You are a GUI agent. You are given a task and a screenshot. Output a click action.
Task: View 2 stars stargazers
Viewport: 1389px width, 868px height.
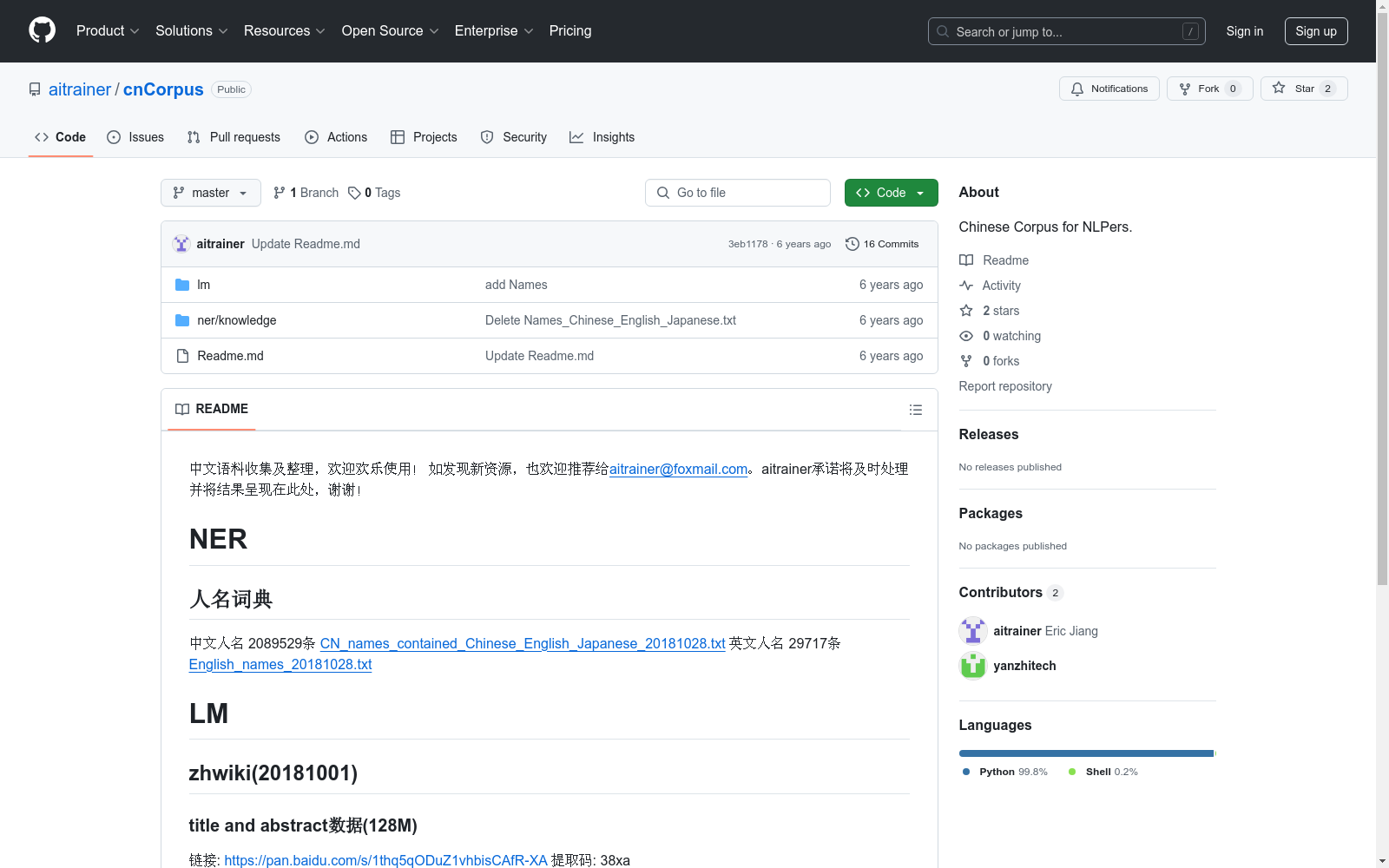[990, 311]
